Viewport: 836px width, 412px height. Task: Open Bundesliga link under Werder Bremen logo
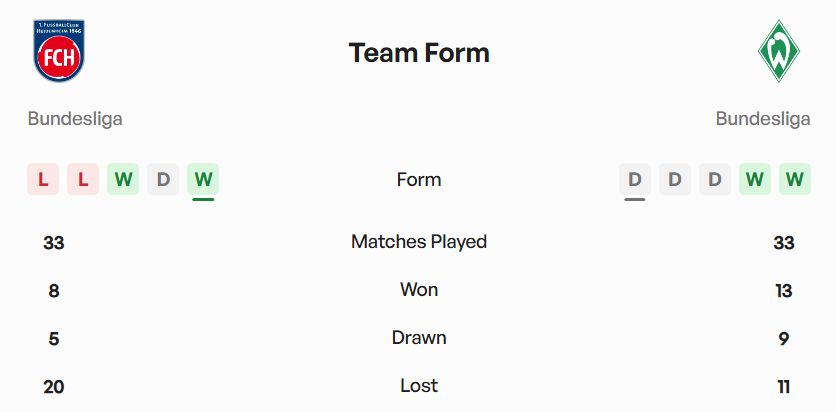pos(763,119)
